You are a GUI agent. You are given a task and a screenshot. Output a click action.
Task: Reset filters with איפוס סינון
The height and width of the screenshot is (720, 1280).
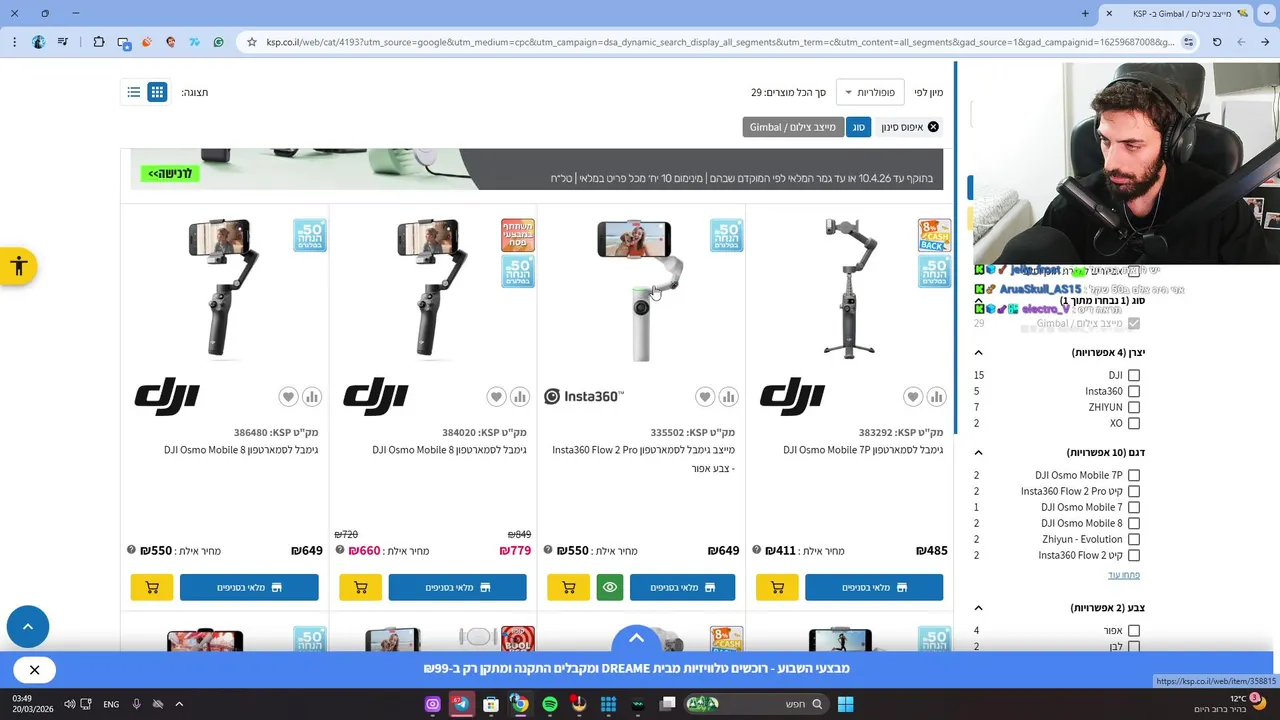coord(909,127)
